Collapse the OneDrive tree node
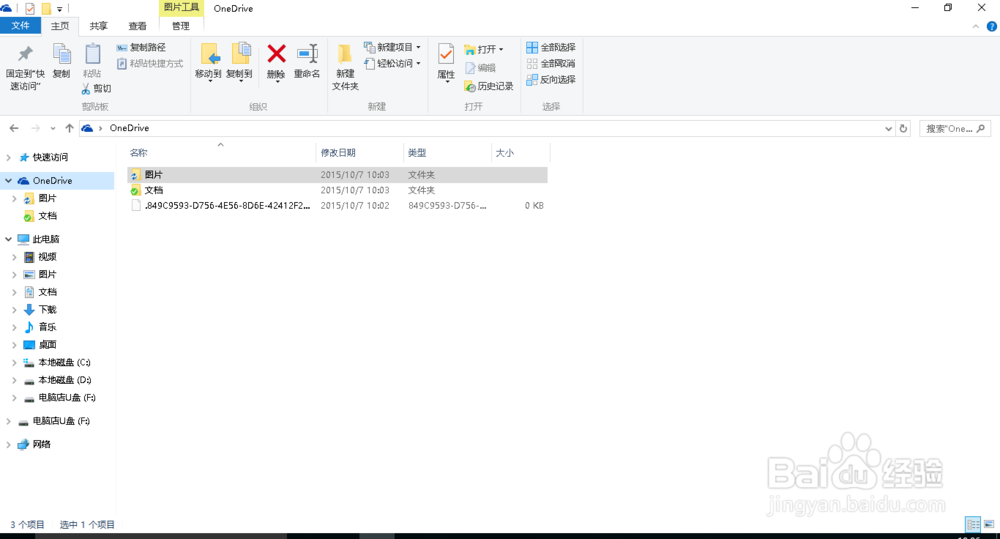Image resolution: width=1000 pixels, height=539 pixels. pyautogui.click(x=8, y=181)
